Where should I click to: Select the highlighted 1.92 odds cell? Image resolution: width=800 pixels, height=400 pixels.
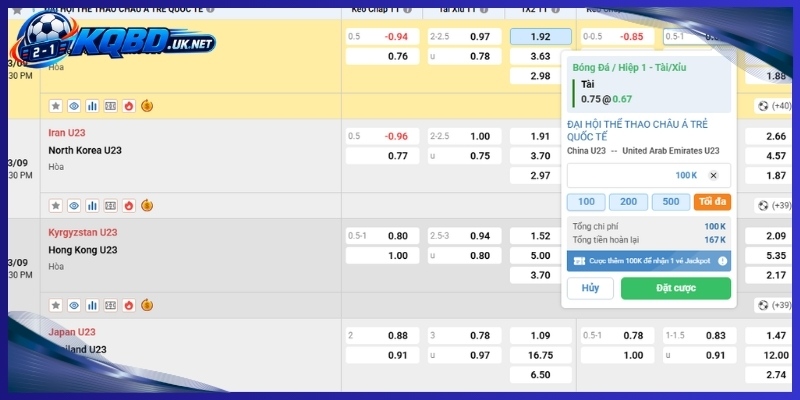[x=541, y=37]
